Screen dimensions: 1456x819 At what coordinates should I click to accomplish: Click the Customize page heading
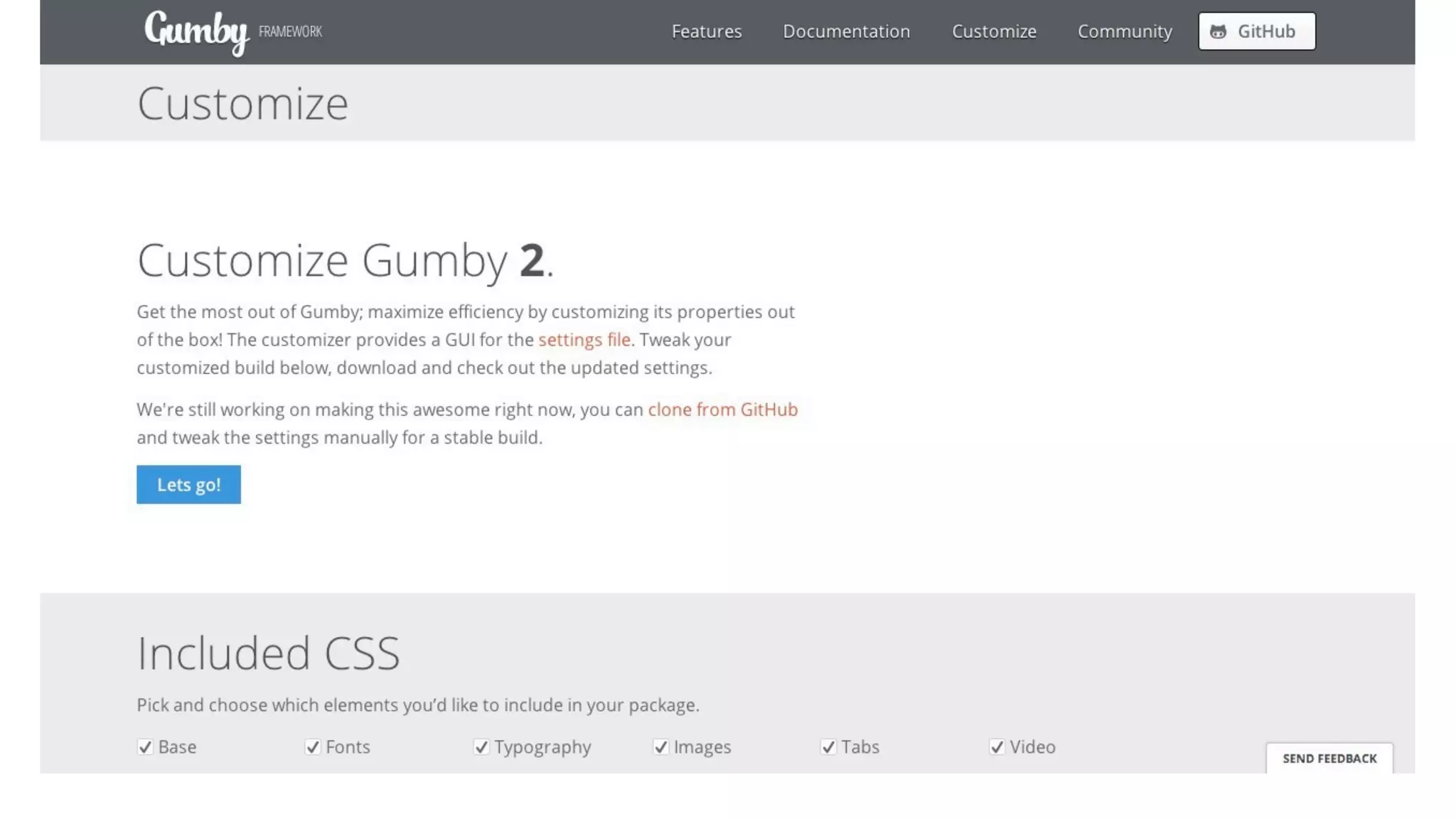tap(242, 104)
